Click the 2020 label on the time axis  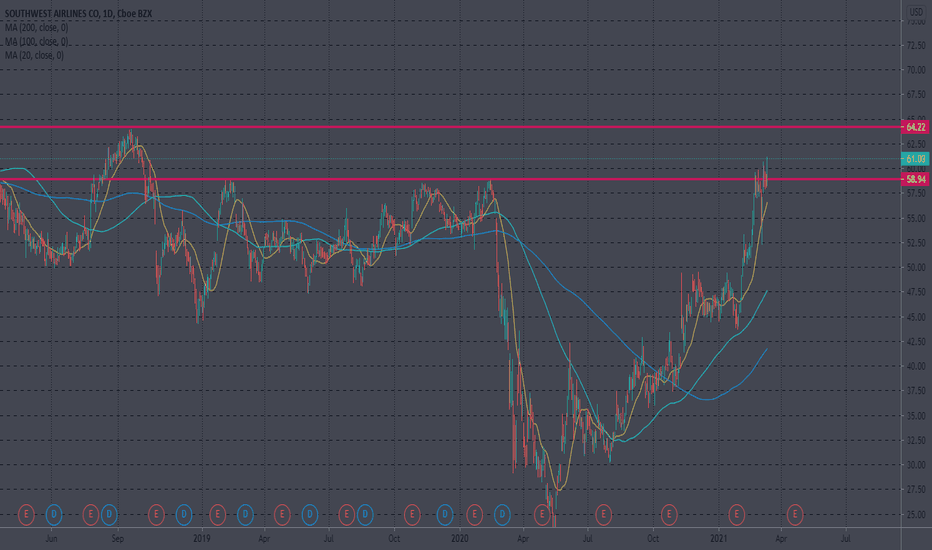pos(460,539)
